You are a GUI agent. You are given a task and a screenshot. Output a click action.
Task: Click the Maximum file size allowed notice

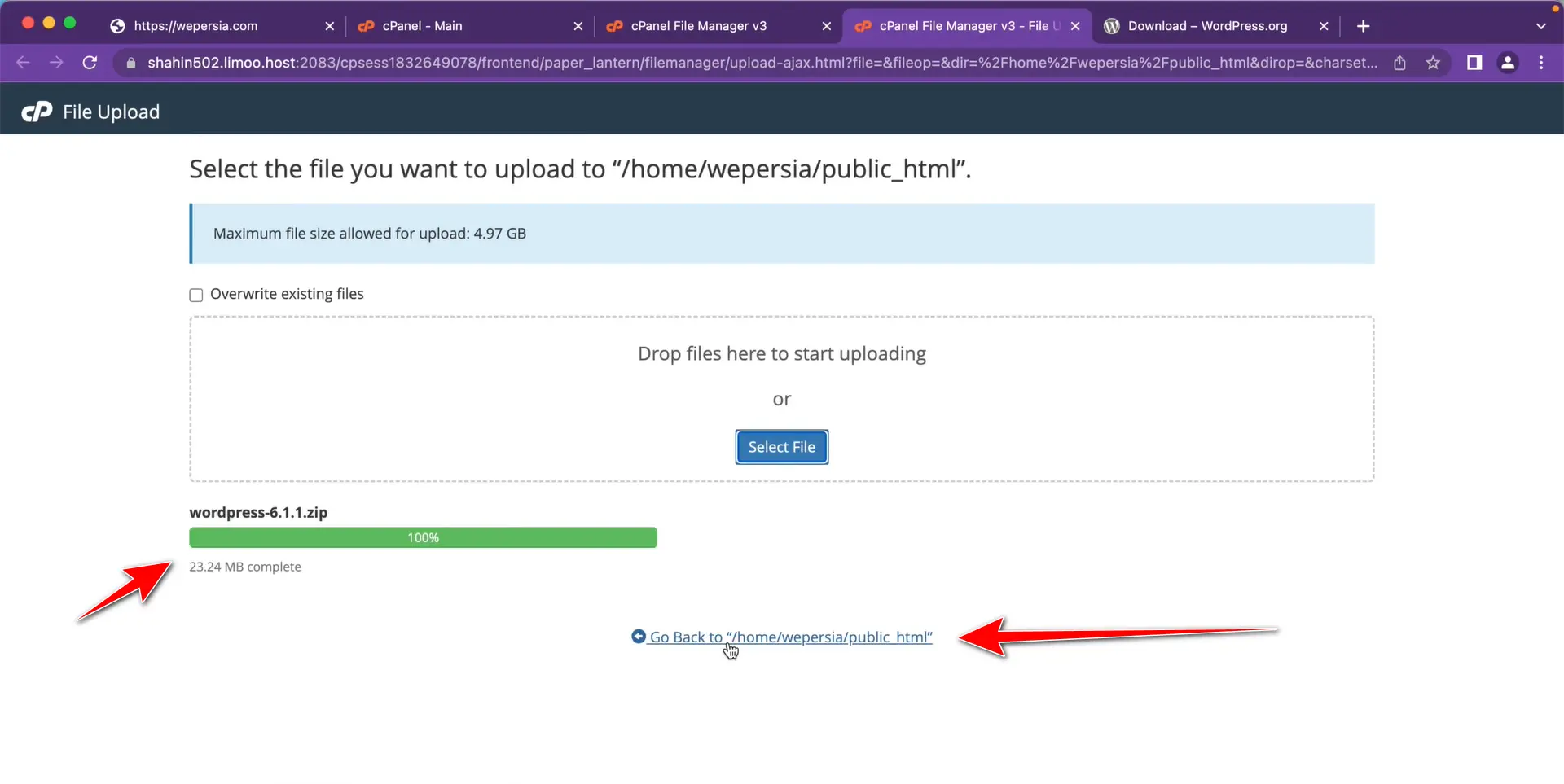tap(782, 234)
